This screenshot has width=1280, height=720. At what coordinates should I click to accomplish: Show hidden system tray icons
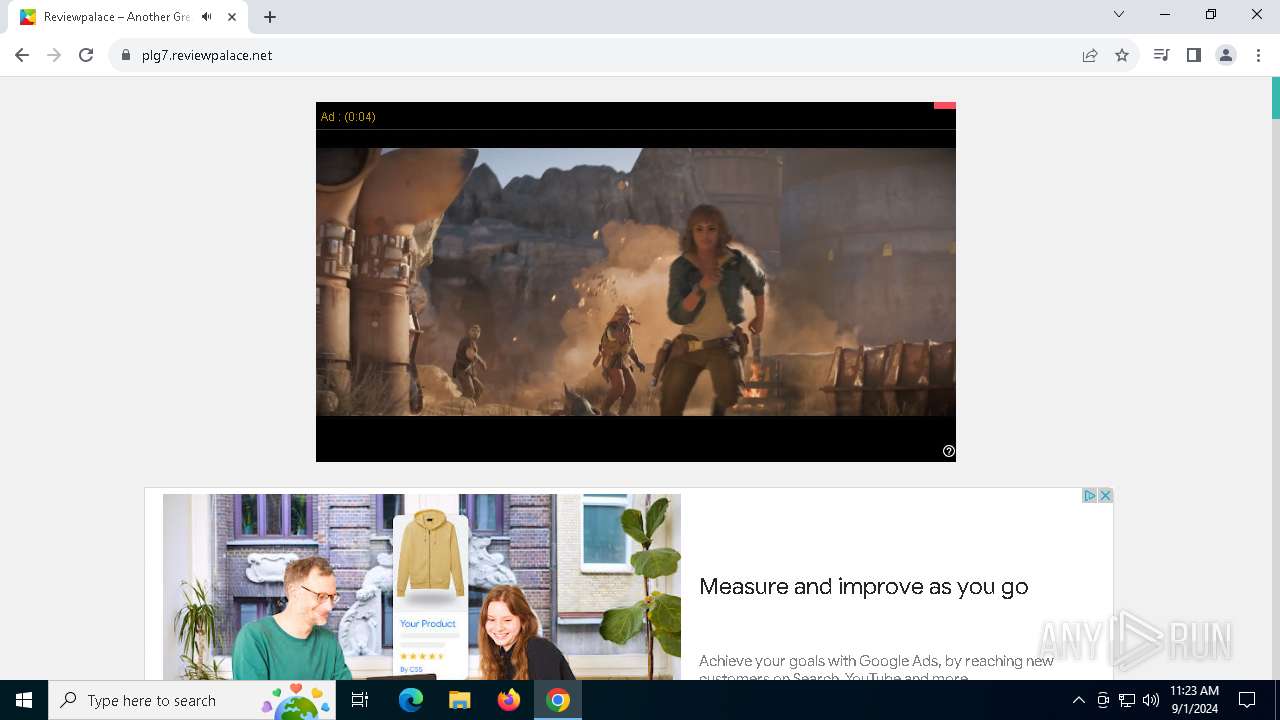click(1078, 700)
